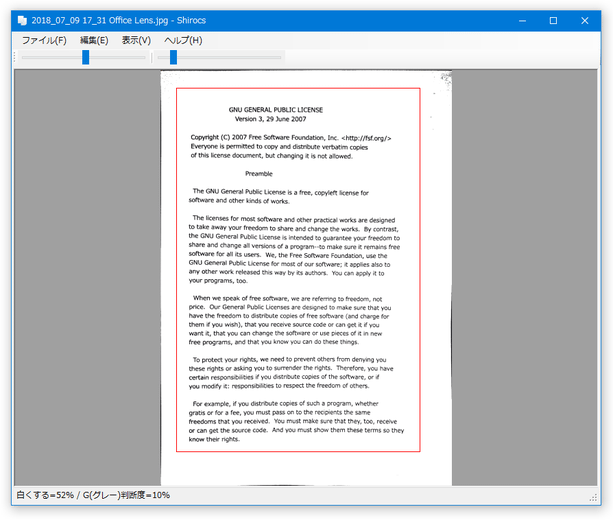Click the Shirocs app icon in title bar
Viewport: 613px width, 520px height.
pyautogui.click(x=22, y=20)
